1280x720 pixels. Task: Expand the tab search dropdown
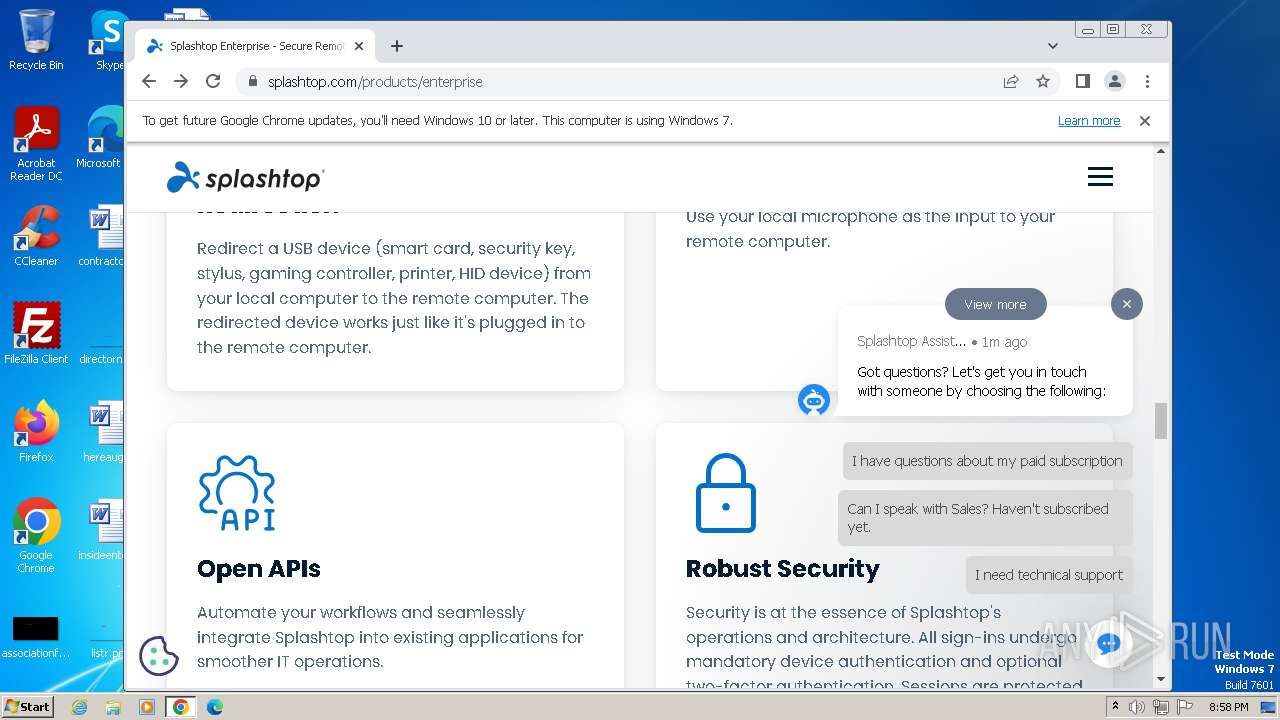(1053, 46)
